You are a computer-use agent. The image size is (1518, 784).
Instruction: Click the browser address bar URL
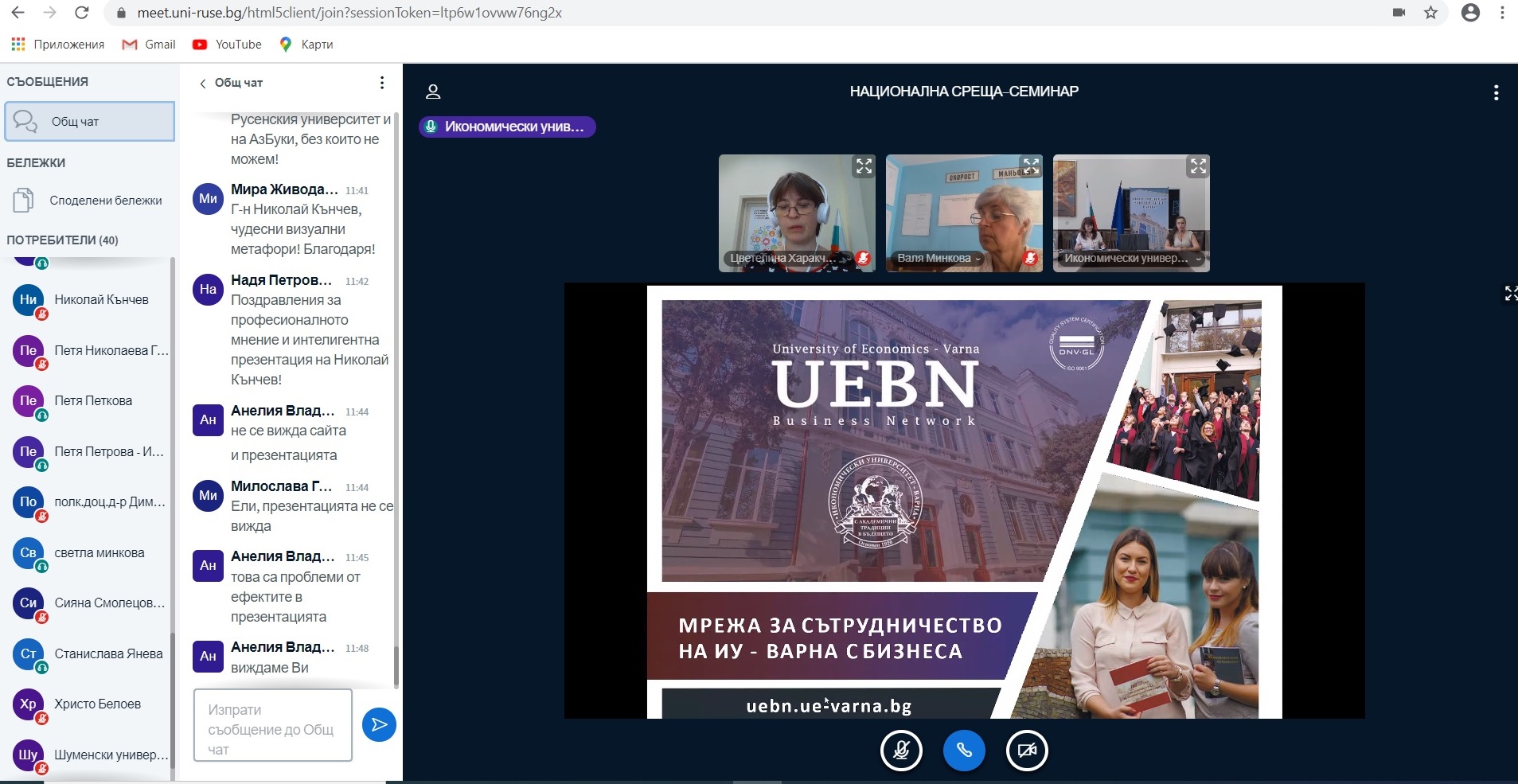point(349,13)
